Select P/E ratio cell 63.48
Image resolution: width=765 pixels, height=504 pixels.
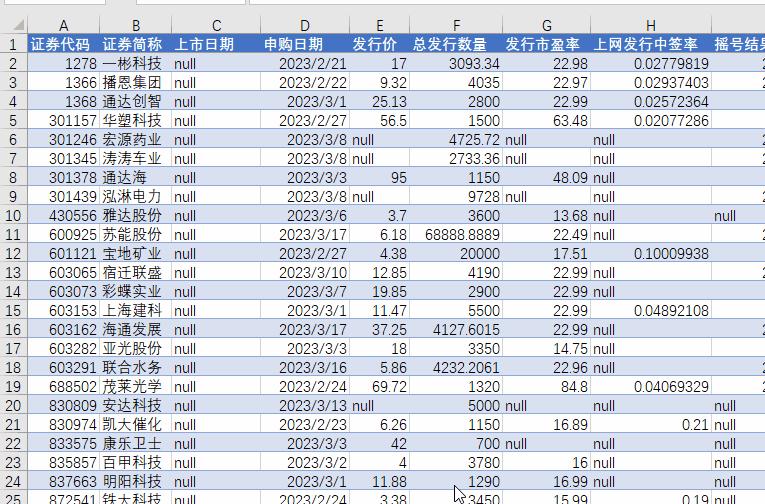546,121
